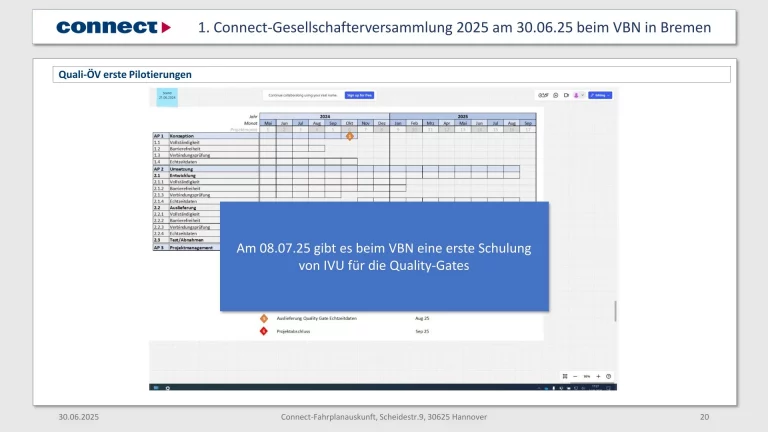Click the Projektabschluss legend text
Screen dimensions: 768x432
pyautogui.click(x=293, y=331)
